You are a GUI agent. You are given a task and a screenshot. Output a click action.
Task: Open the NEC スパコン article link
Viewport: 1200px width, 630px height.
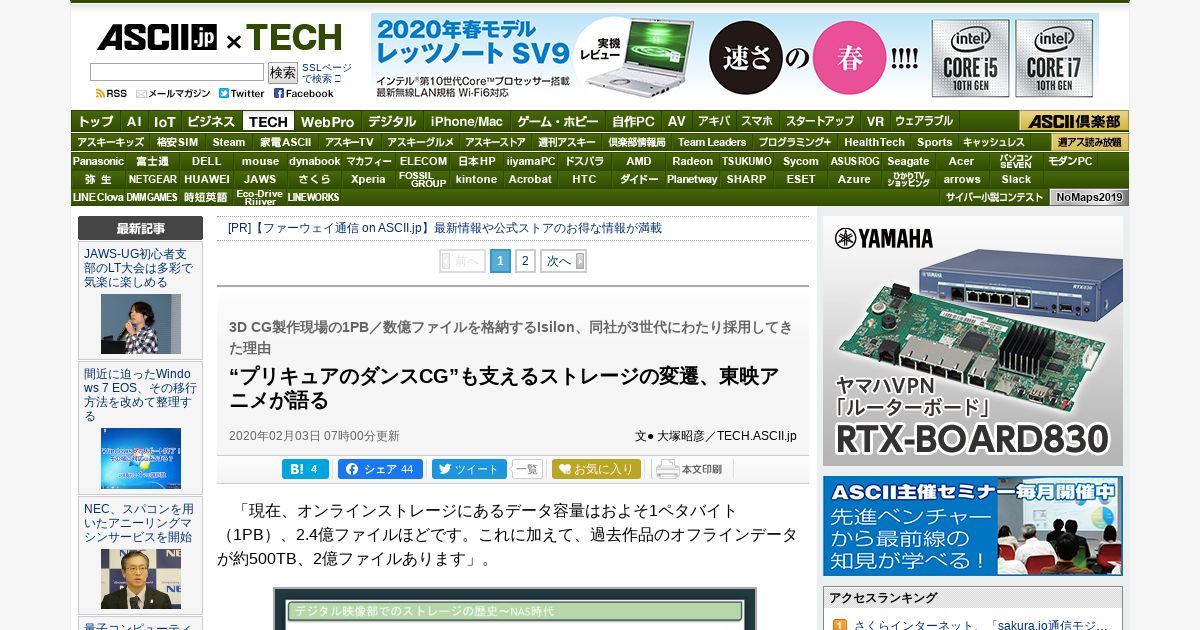139,523
